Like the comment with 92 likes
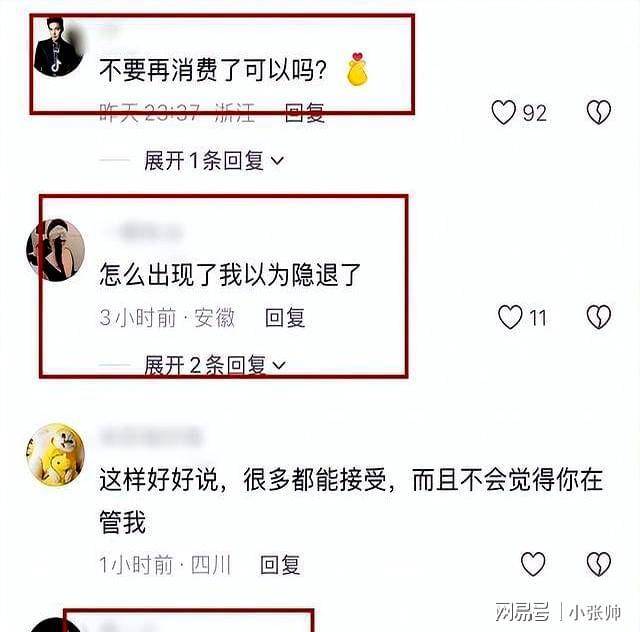The image size is (640, 632). [503, 112]
